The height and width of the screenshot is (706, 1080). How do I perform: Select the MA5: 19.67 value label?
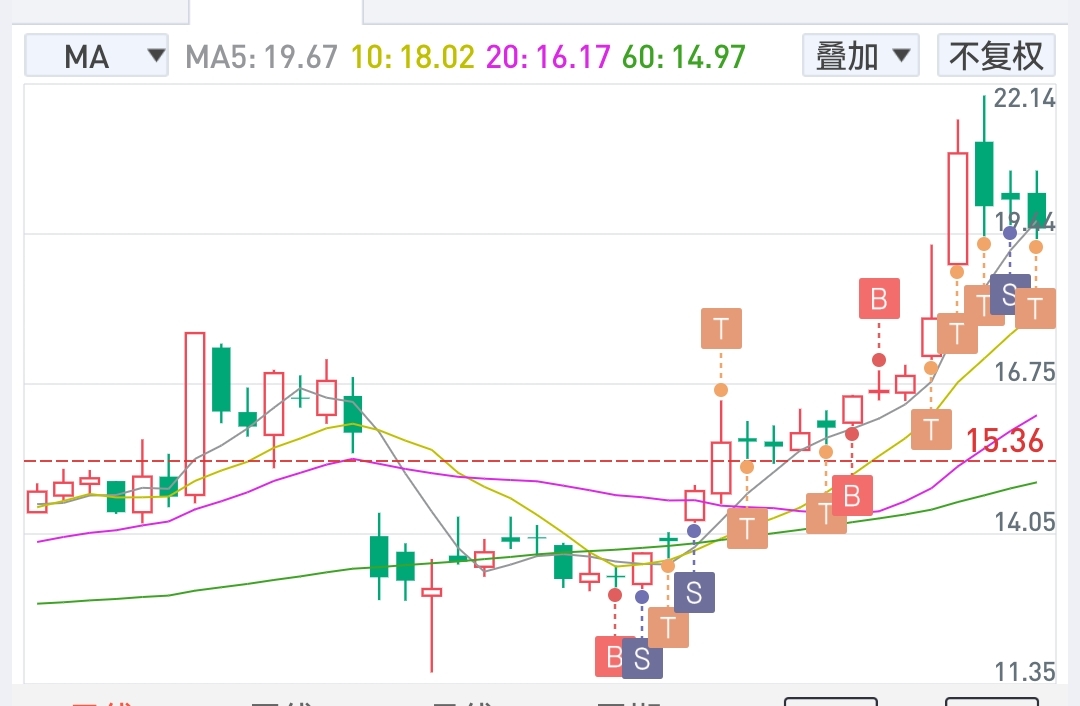click(262, 57)
